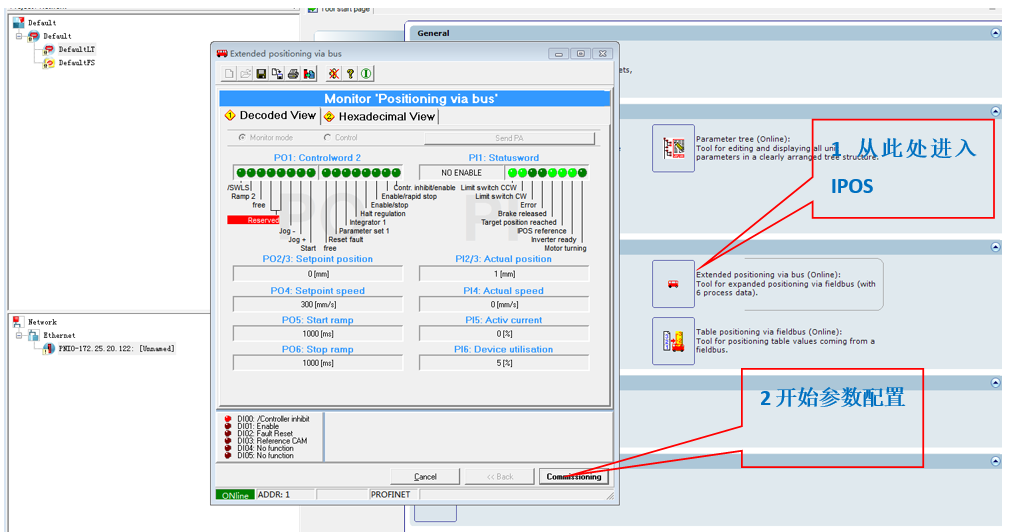Launch Extended positioning via bus tool icon
The image size is (1013, 532).
[672, 284]
